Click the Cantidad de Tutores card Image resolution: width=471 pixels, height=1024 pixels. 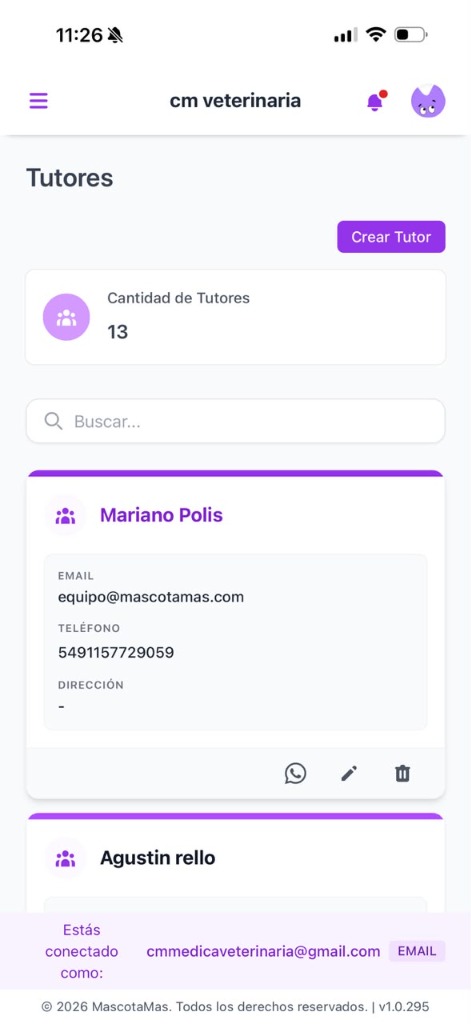coord(235,317)
